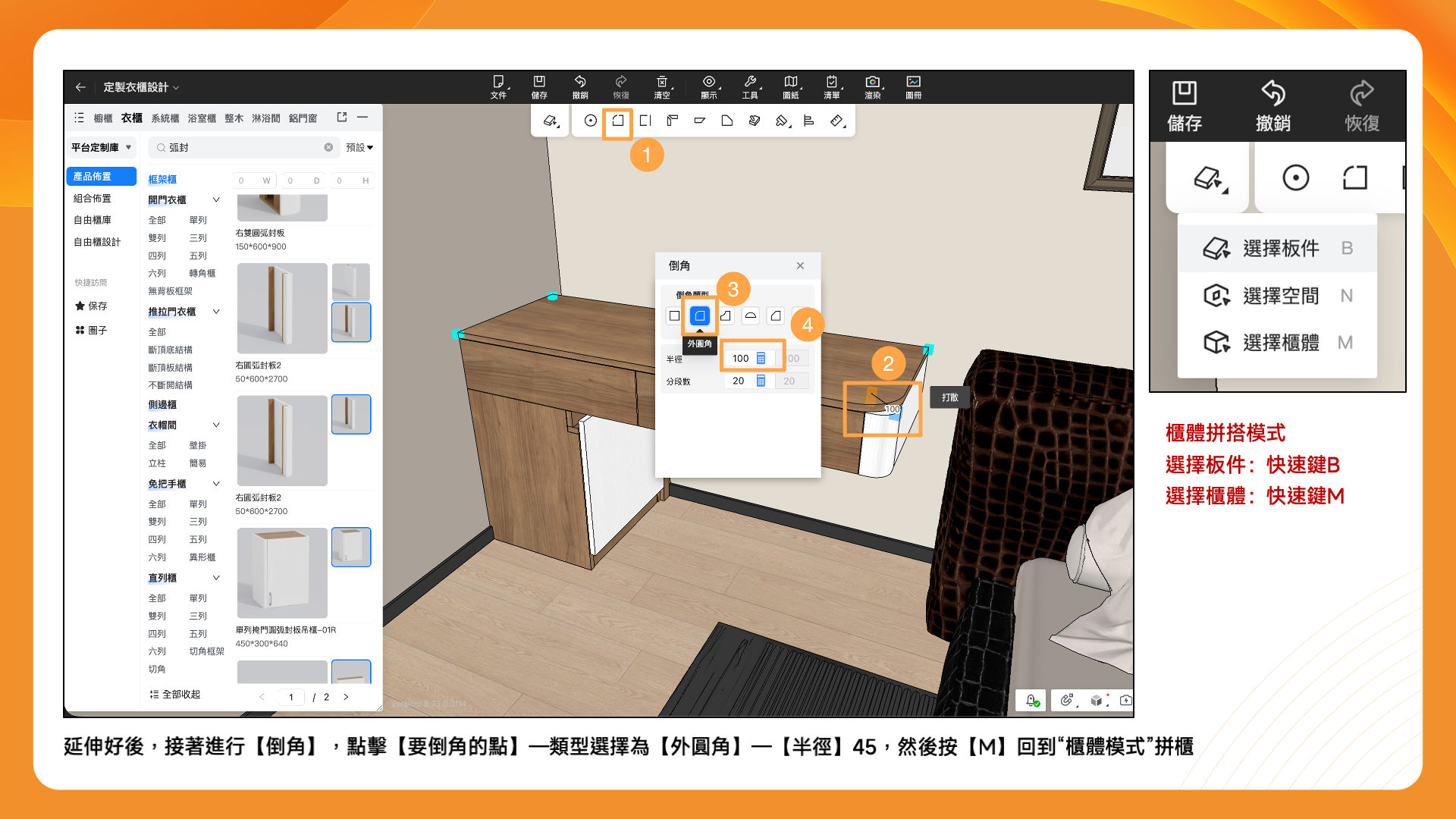Click the 渲染 render camera icon

pyautogui.click(x=872, y=82)
